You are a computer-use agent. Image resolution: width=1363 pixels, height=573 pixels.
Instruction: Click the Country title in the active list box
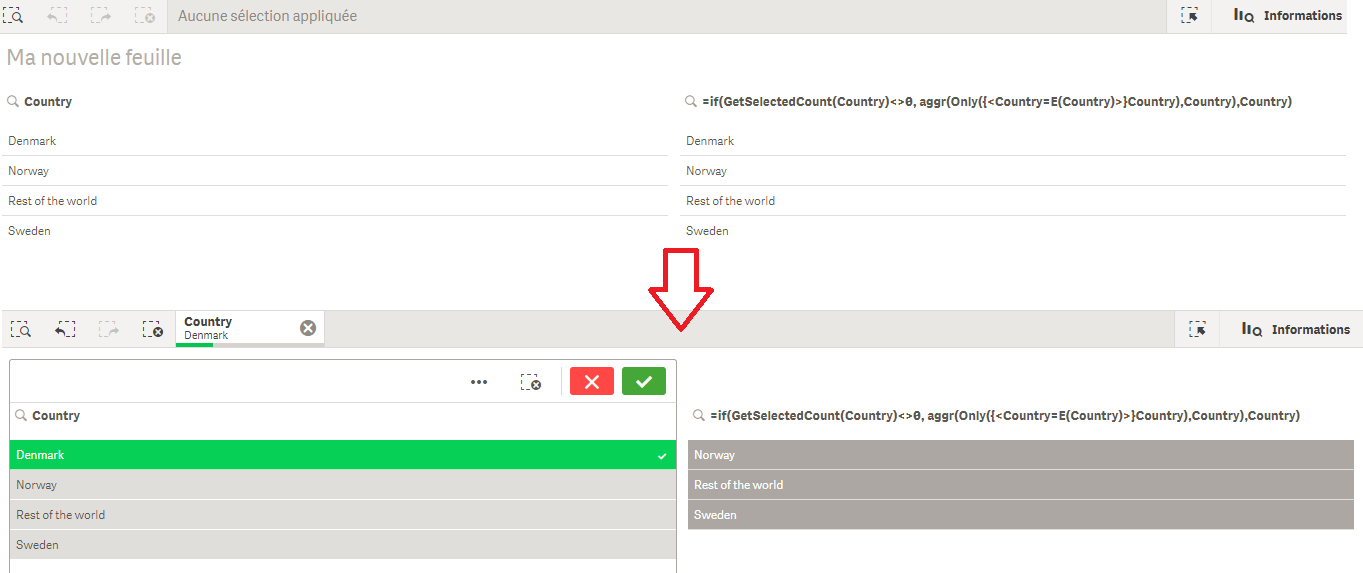tap(56, 415)
